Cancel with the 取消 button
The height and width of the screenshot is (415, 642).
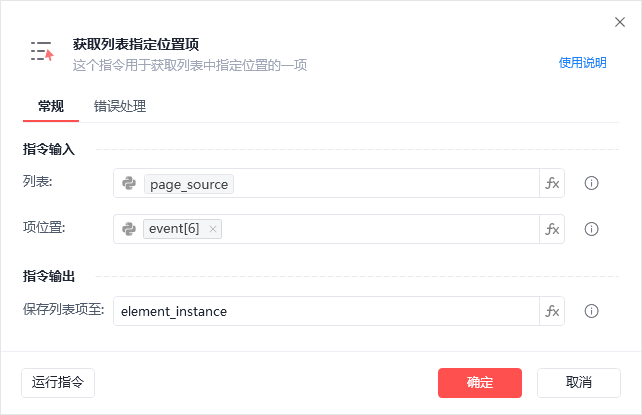(x=579, y=383)
